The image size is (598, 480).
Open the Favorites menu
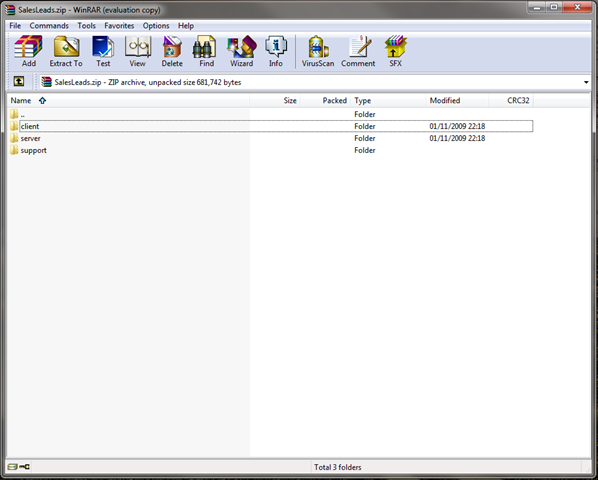click(x=119, y=26)
